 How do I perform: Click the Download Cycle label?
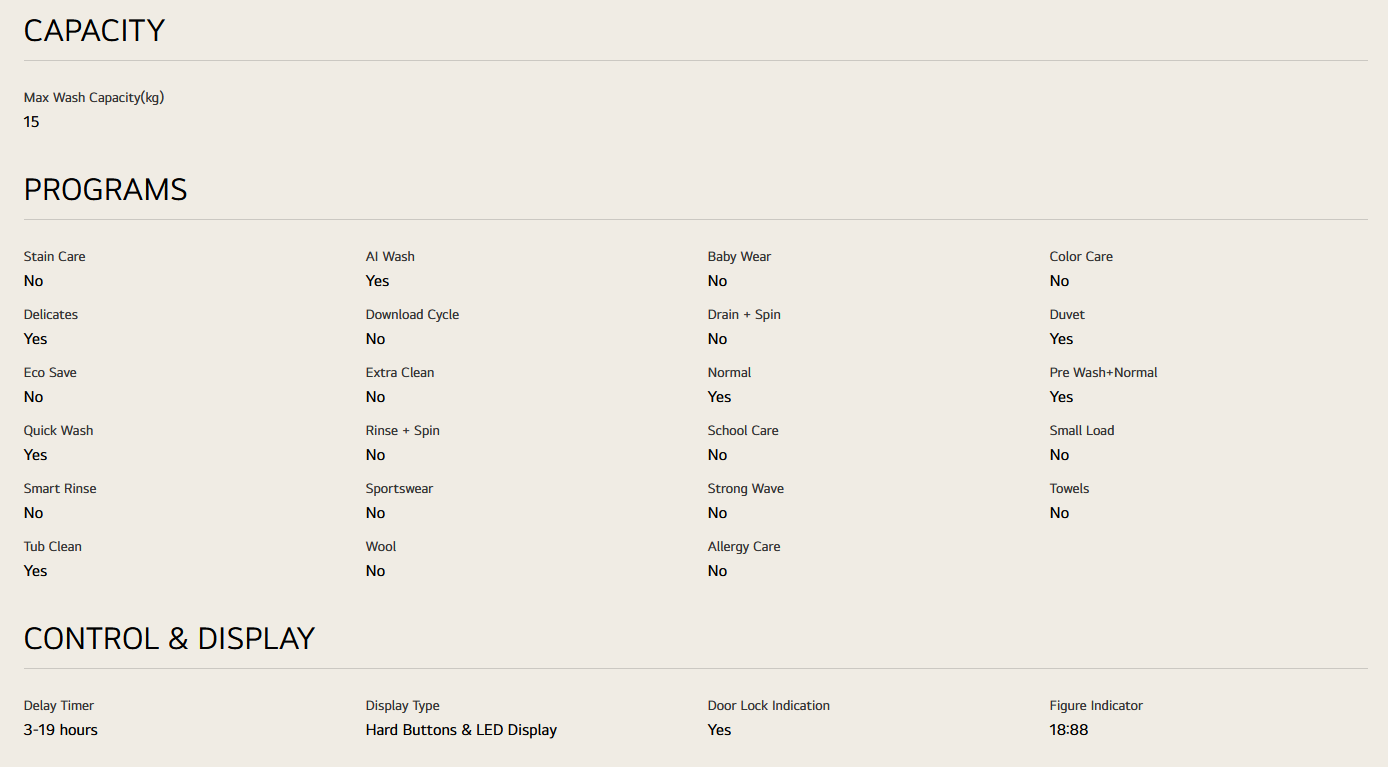click(412, 315)
